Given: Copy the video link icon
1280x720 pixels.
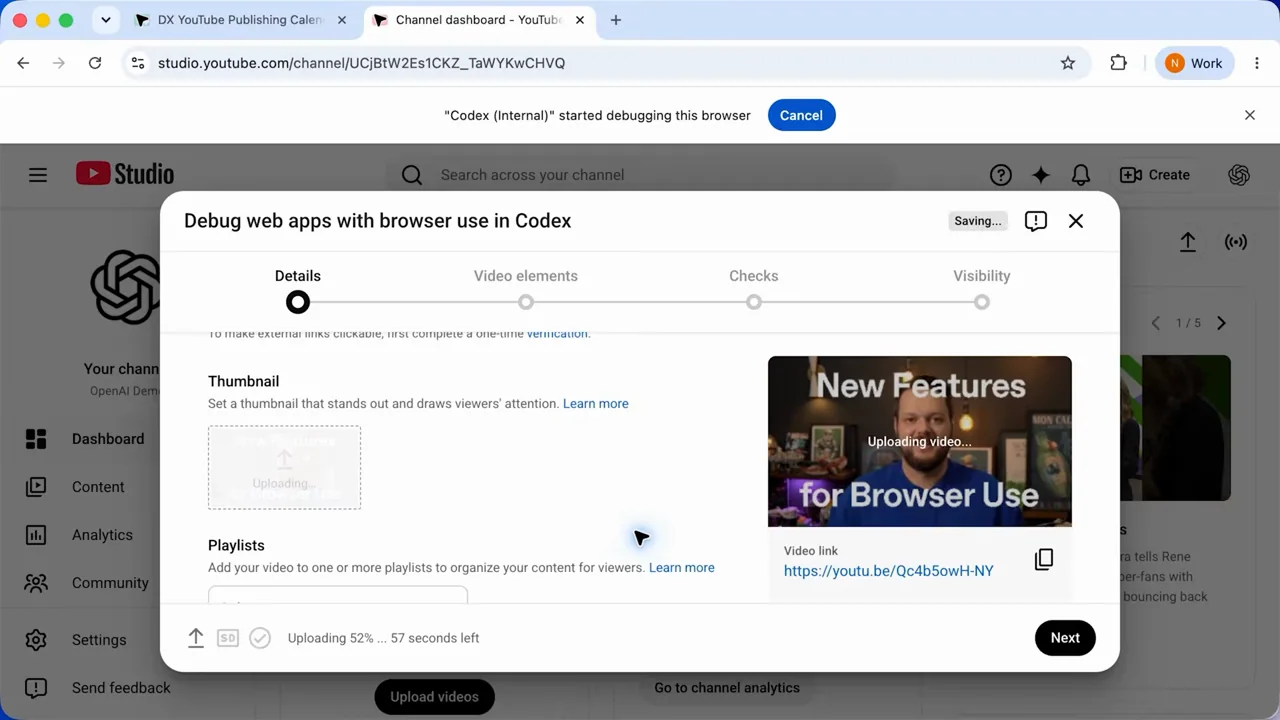Looking at the screenshot, I should [x=1044, y=560].
